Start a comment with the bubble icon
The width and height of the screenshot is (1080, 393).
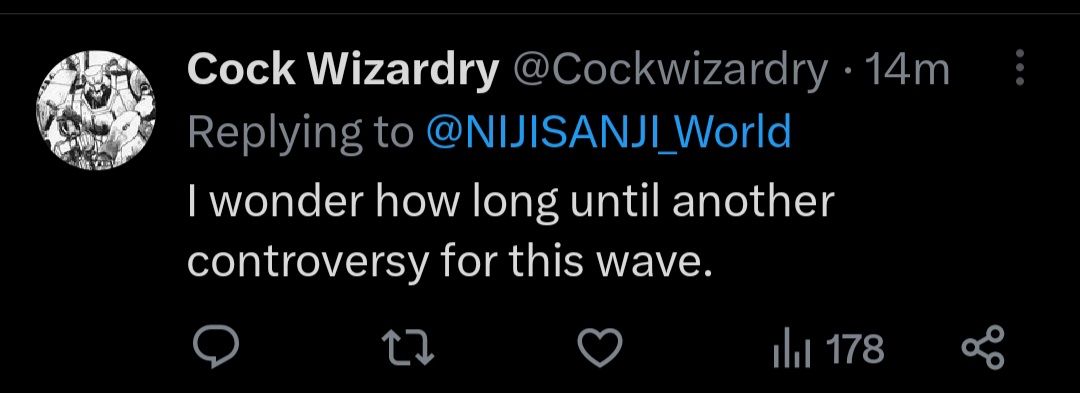point(216,348)
